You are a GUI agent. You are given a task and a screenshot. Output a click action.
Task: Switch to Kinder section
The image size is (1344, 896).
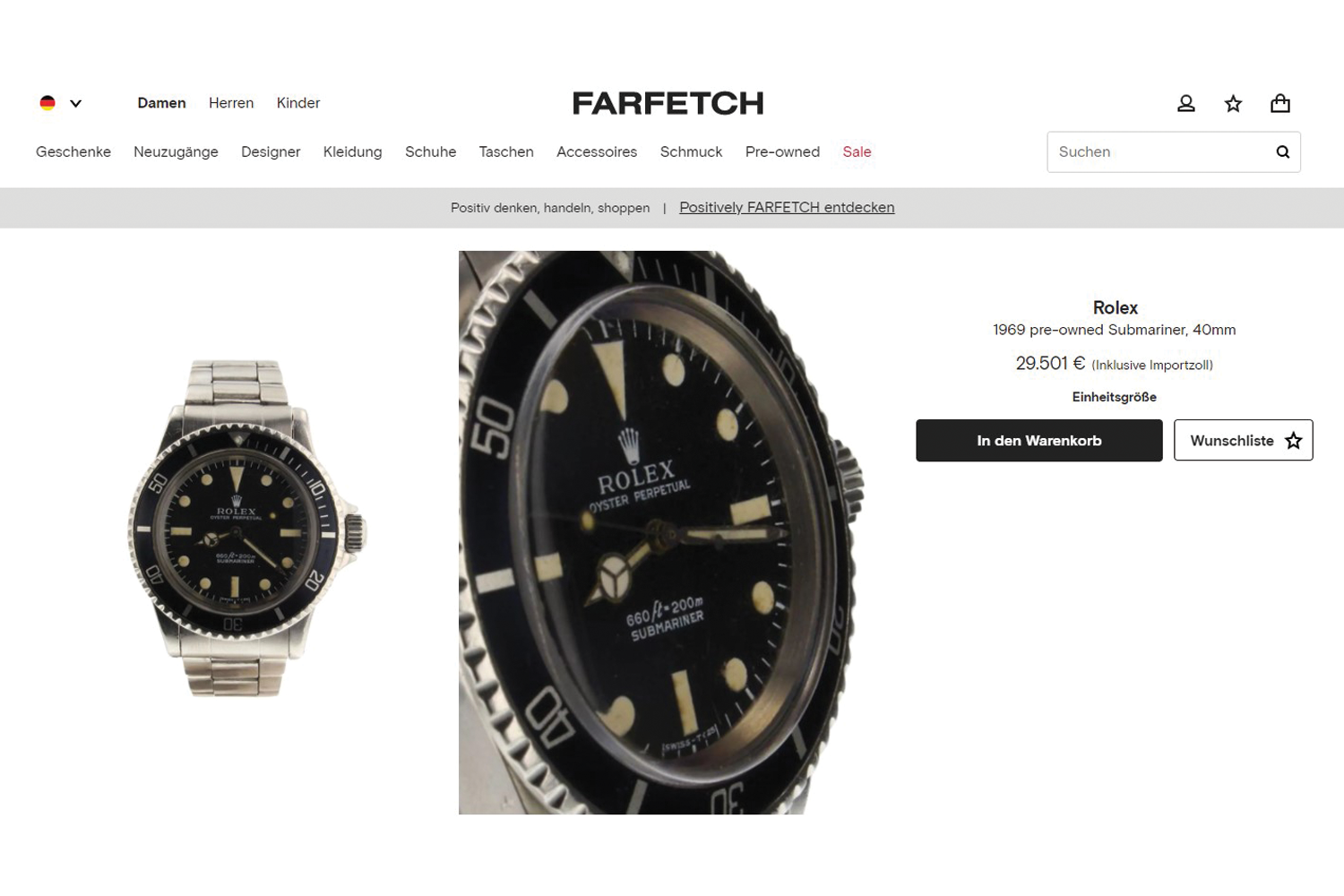tap(298, 103)
